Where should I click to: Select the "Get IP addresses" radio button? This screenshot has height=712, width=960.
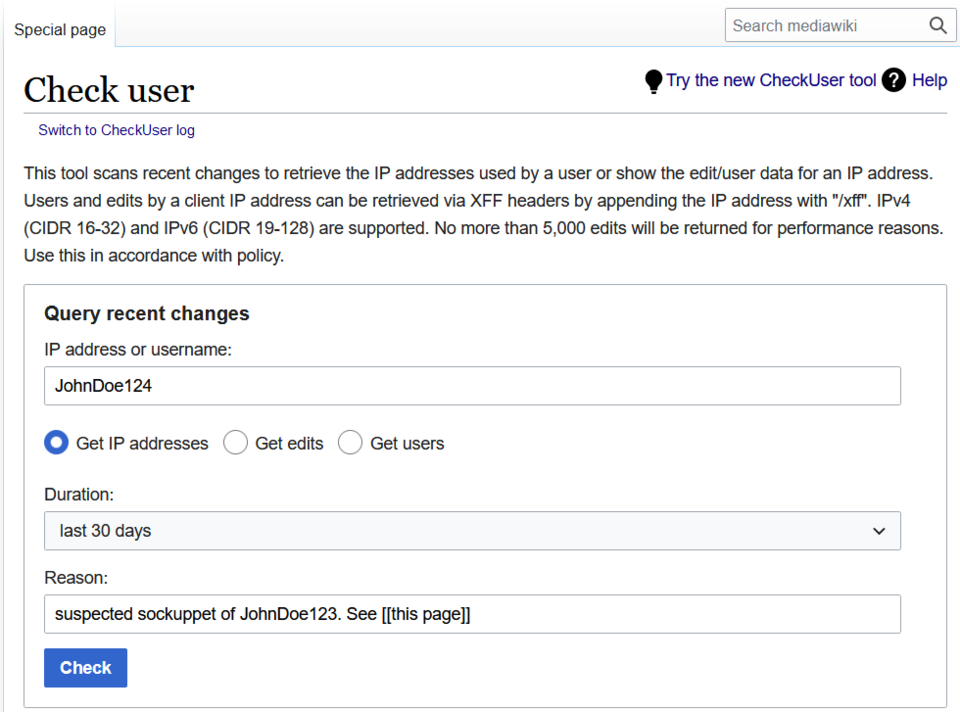(56, 442)
